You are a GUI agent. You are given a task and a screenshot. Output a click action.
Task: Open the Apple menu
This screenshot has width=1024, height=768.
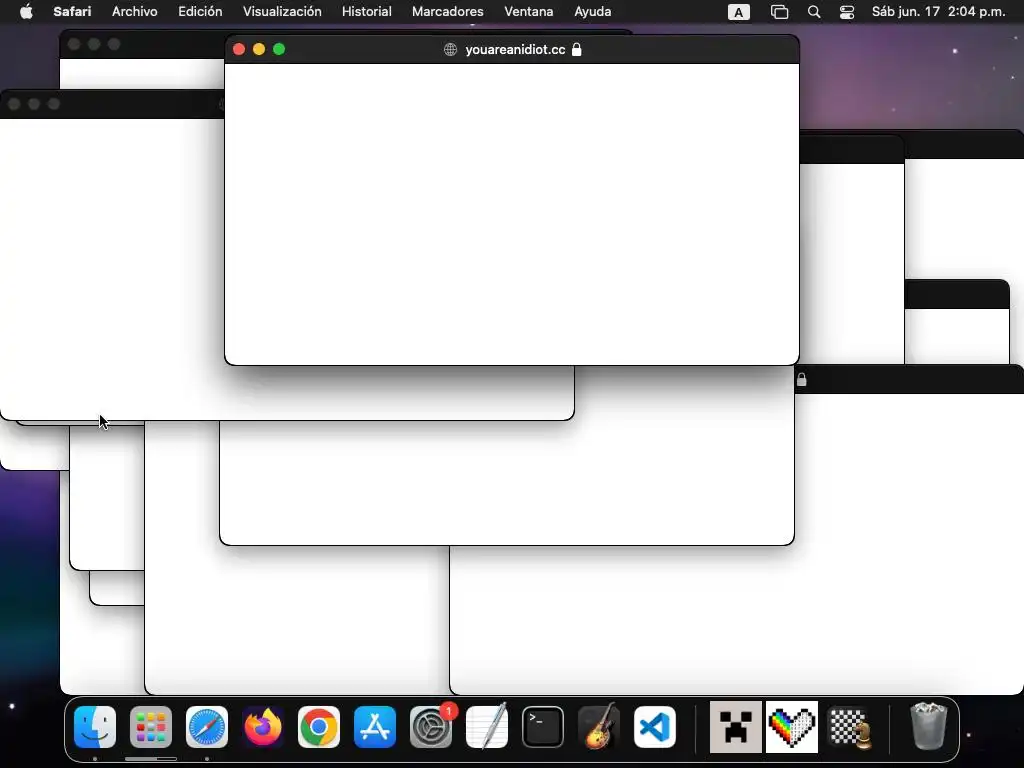click(x=26, y=11)
